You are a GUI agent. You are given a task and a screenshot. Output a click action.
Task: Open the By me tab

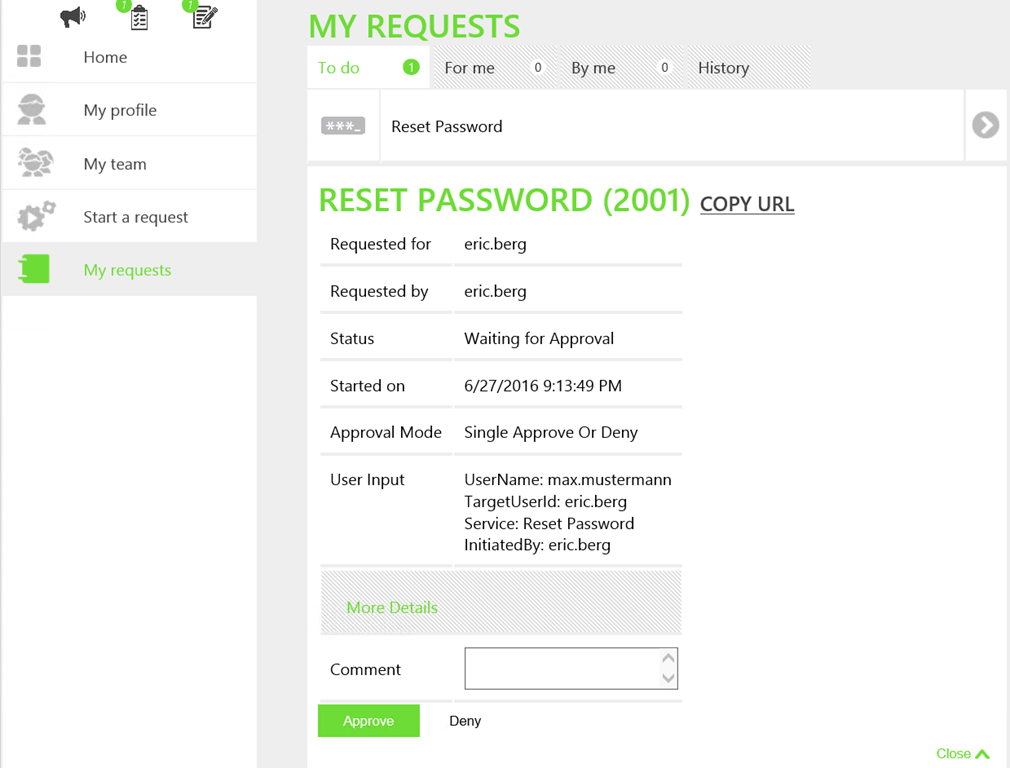(x=593, y=68)
